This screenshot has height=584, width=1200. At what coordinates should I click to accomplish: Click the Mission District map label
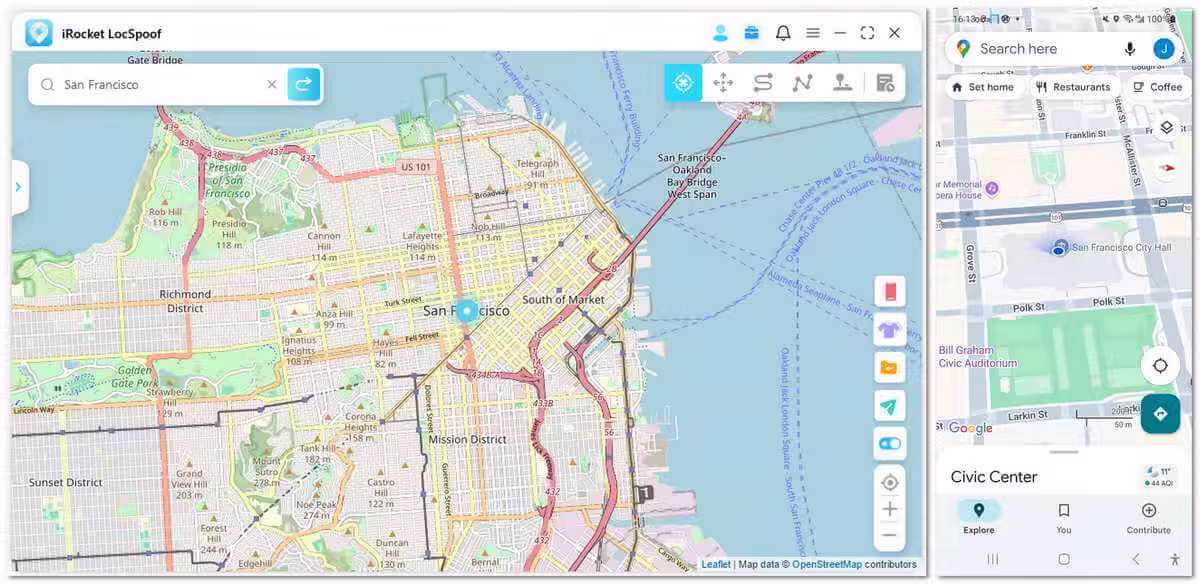click(x=468, y=440)
